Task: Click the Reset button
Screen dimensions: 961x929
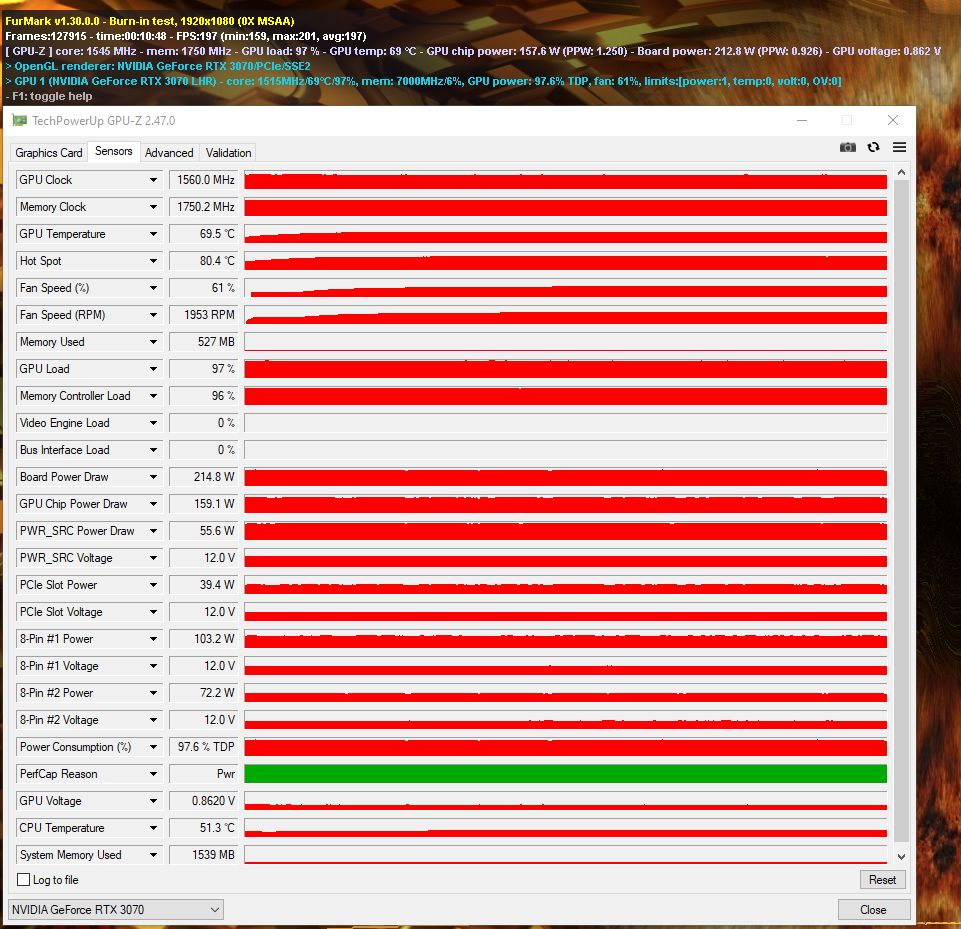Action: (x=882, y=879)
